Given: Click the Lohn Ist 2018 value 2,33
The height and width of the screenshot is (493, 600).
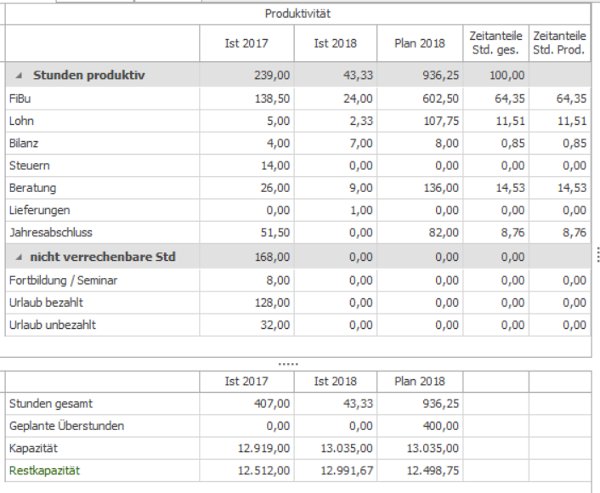Looking at the screenshot, I should [361, 121].
